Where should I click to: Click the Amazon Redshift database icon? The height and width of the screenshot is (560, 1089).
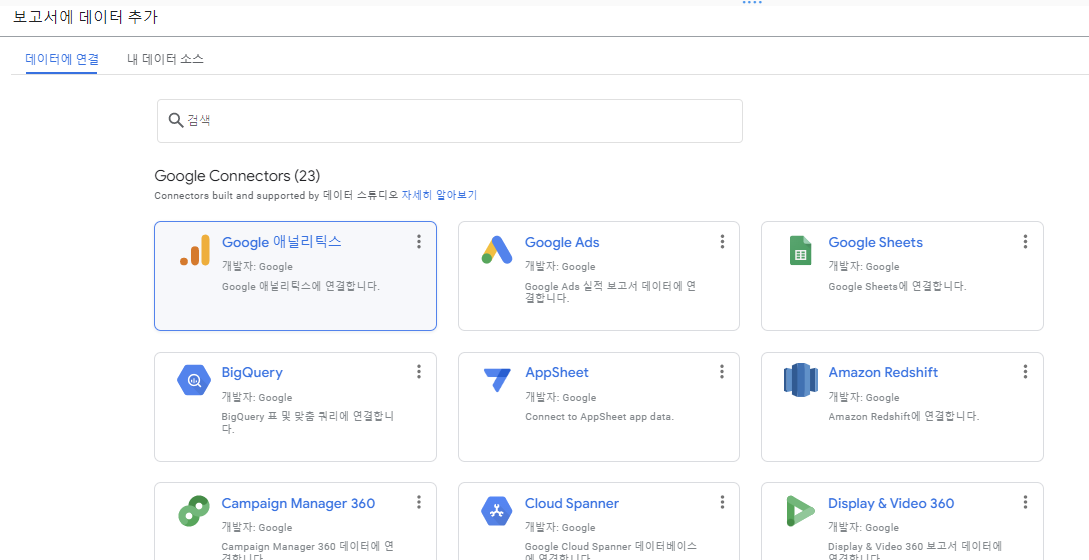800,380
